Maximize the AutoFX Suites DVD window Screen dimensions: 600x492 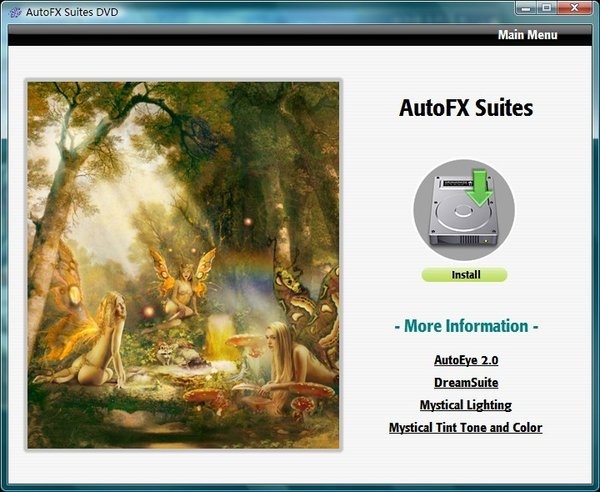click(548, 8)
